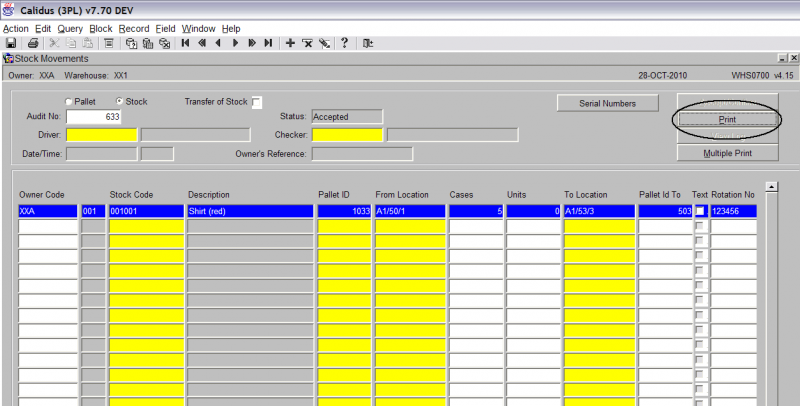800x406 pixels.
Task: Open help with the question mark icon
Action: point(344,43)
